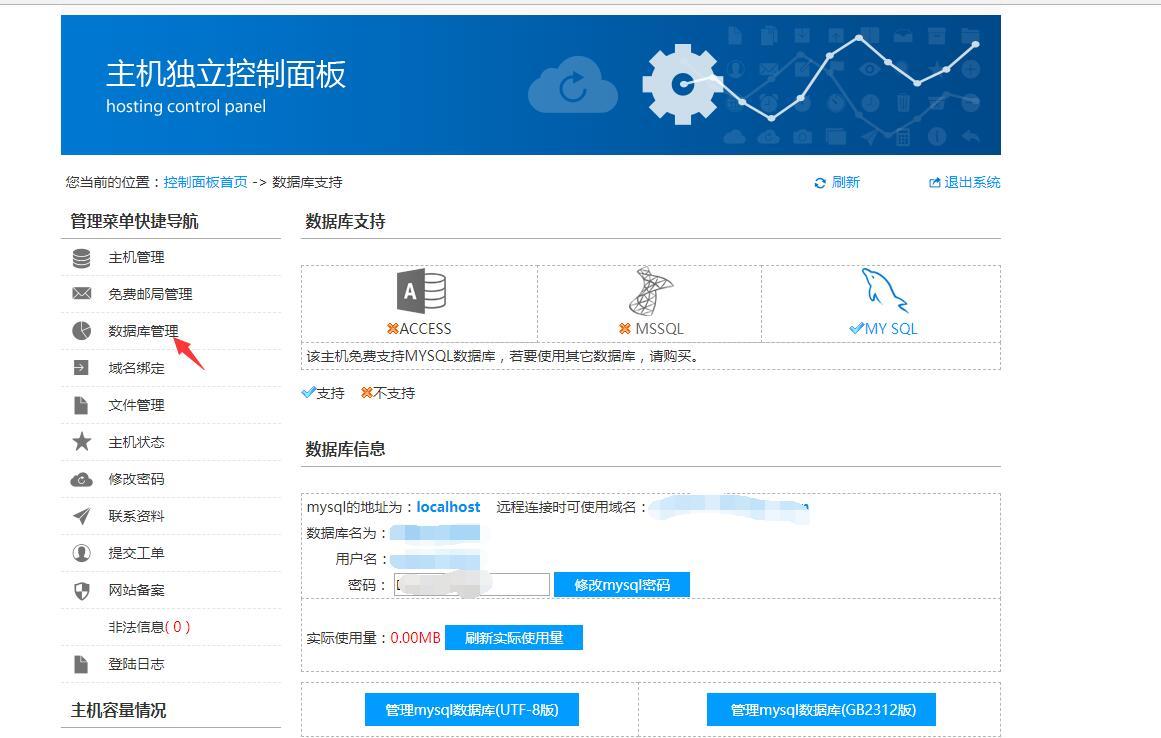Open 主机管理 in the sidebar menu

click(136, 258)
